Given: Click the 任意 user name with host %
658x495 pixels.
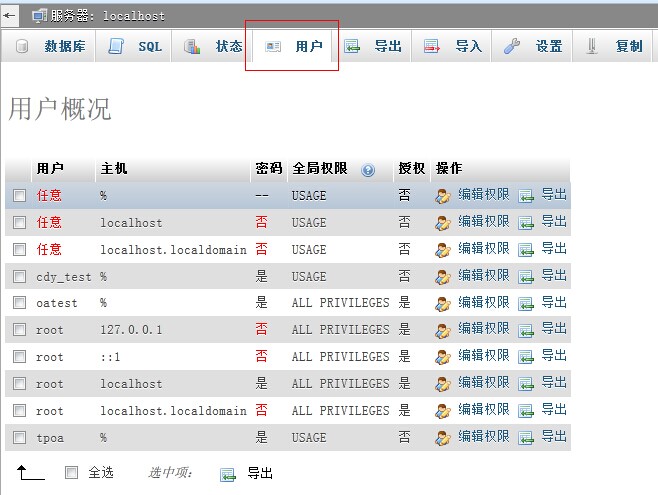Looking at the screenshot, I should click(x=49, y=195).
